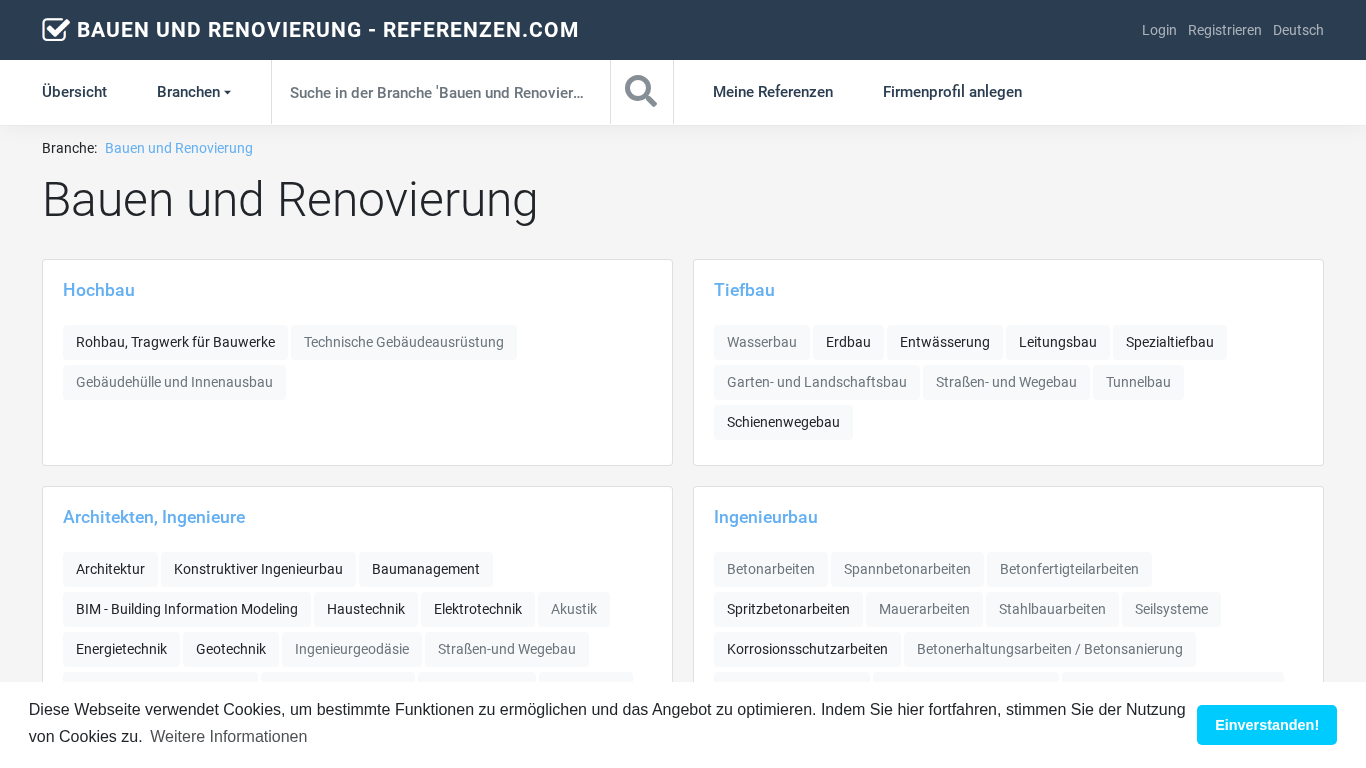1366x768 pixels.
Task: Click the magnifying glass search icon
Action: (x=641, y=92)
